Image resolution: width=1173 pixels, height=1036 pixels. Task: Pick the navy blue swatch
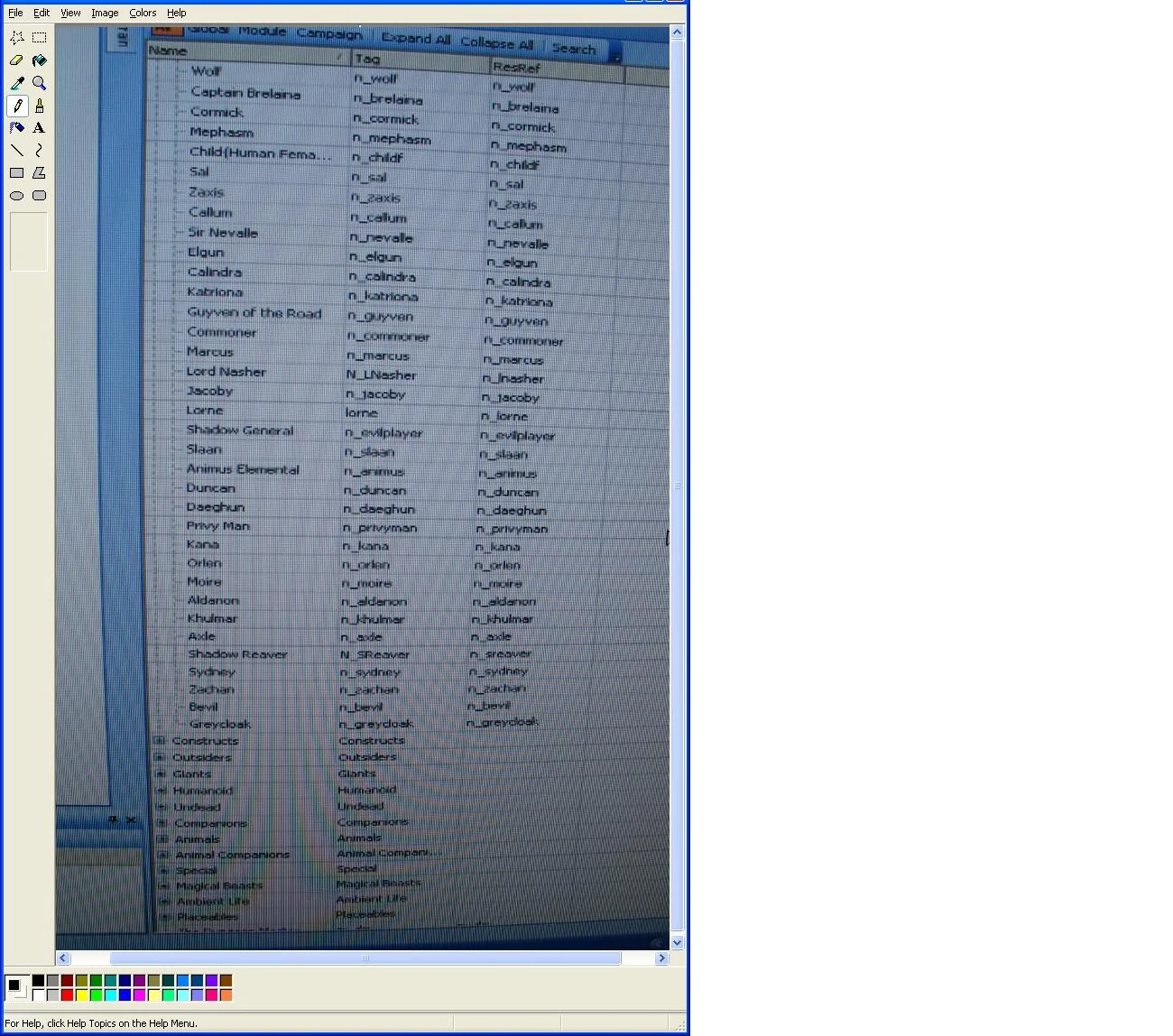(x=125, y=981)
